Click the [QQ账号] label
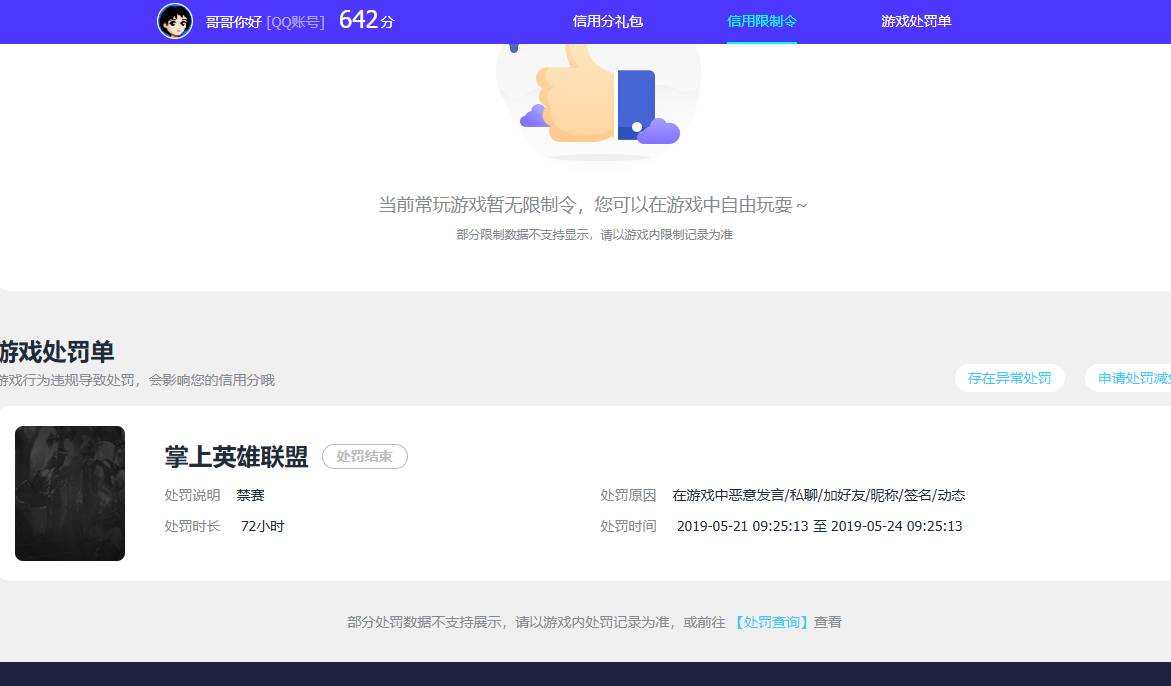 295,22
